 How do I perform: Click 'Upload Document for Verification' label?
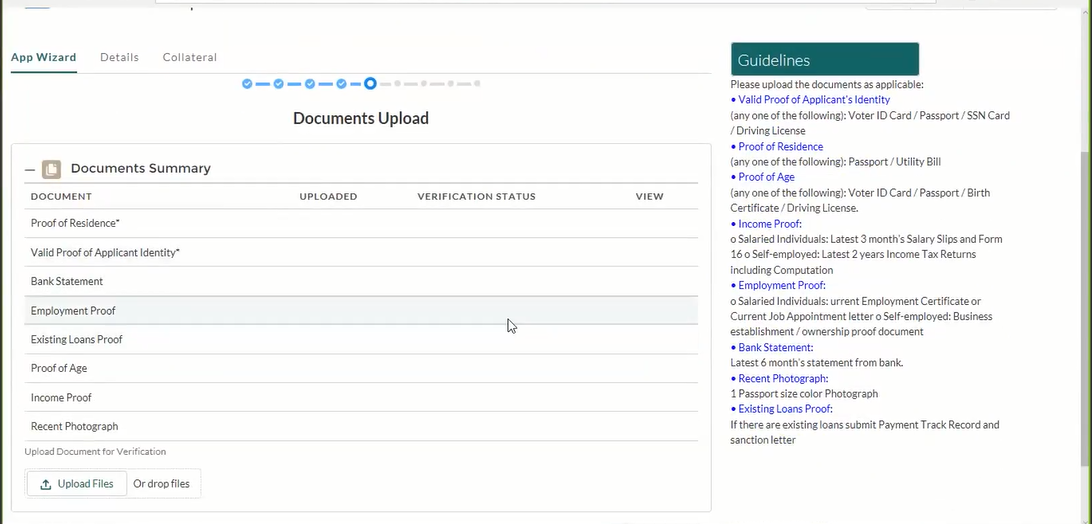pyautogui.click(x=95, y=452)
